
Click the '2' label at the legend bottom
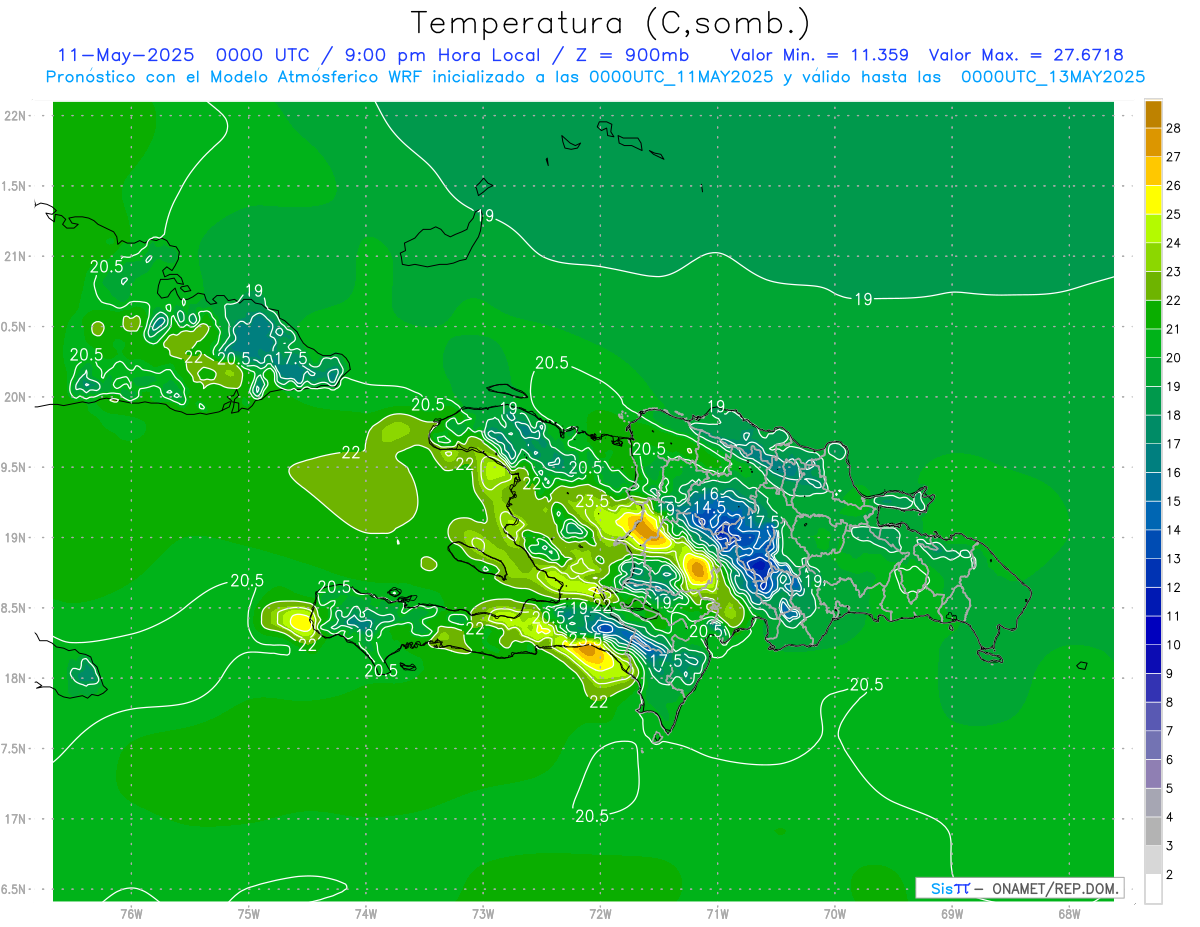point(1169,875)
